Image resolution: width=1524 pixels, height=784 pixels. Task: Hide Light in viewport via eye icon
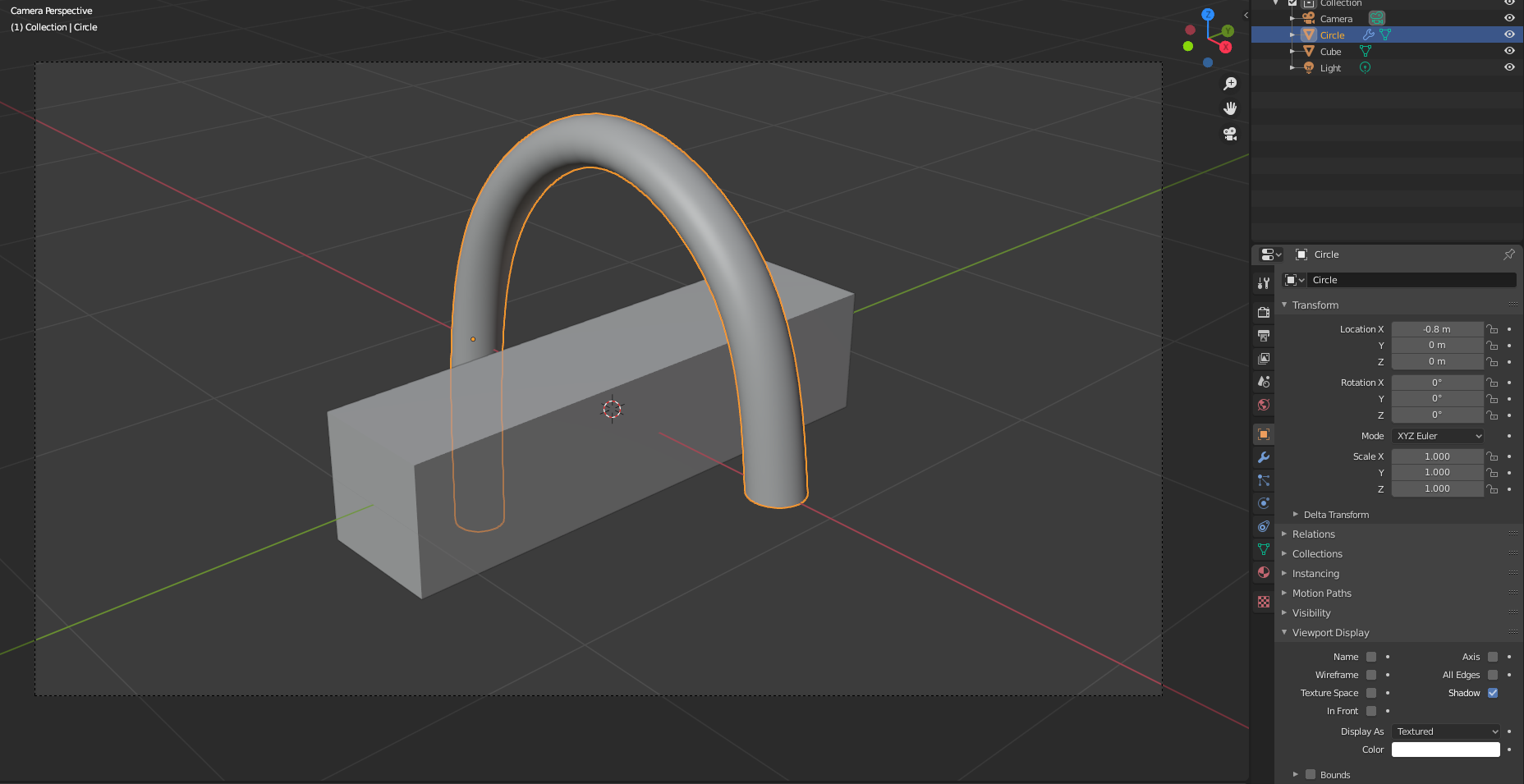(x=1509, y=67)
